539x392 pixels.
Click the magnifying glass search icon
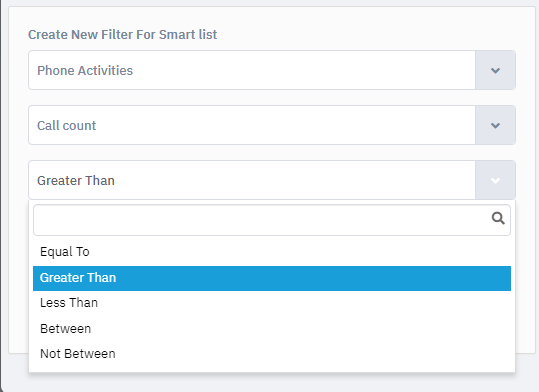[498, 218]
